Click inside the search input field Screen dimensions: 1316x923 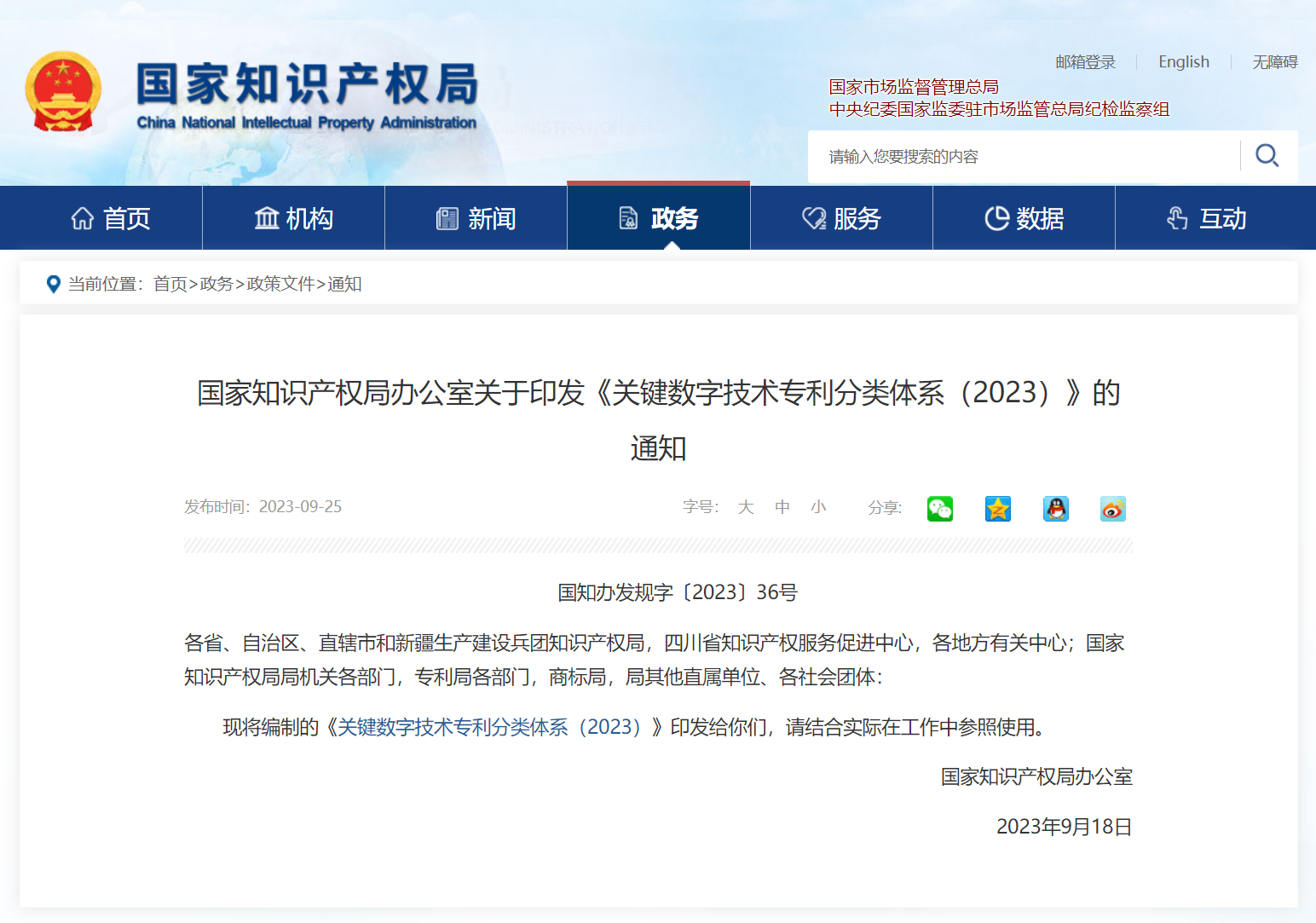1023,157
